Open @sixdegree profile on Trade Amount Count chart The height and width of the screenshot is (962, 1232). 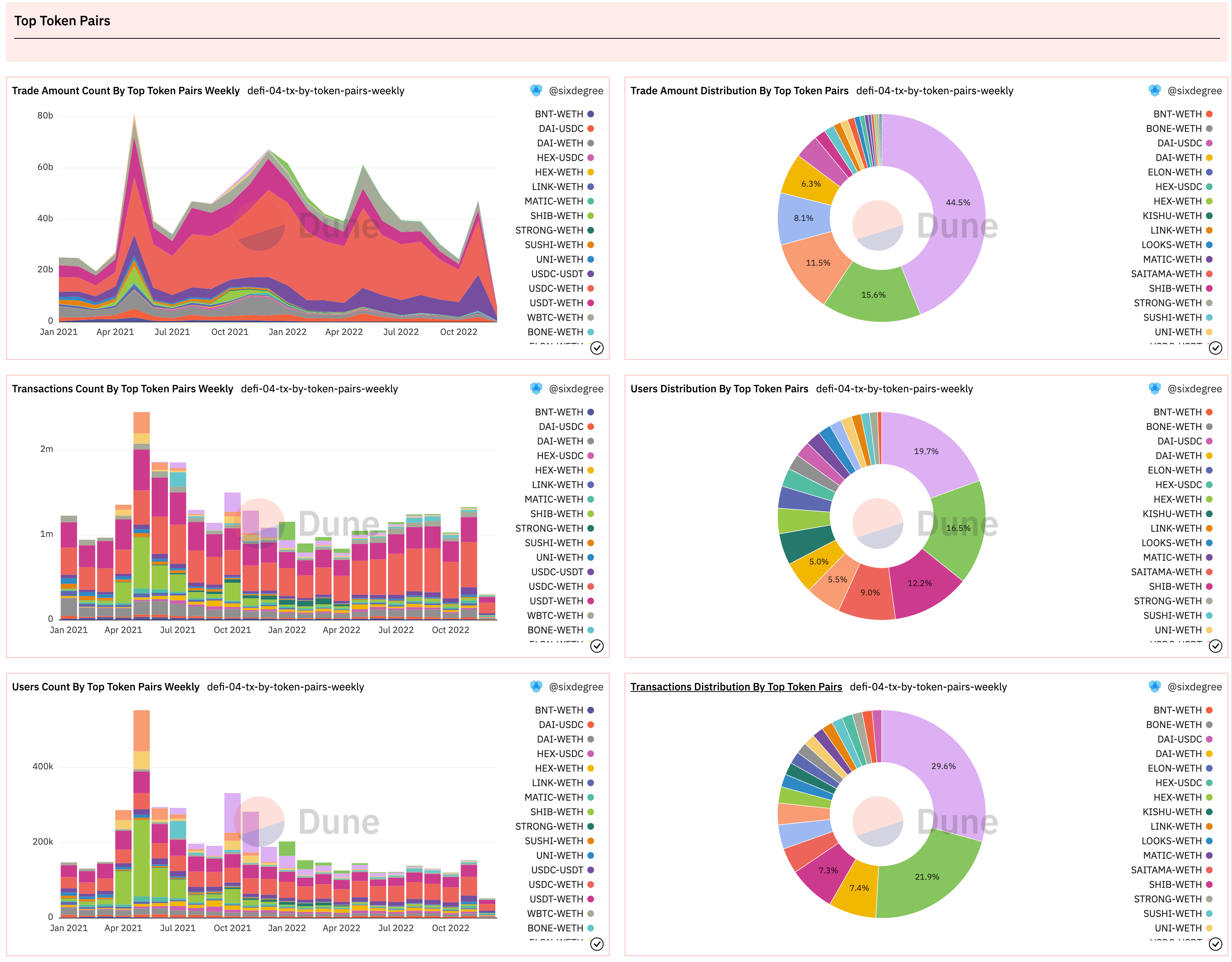(576, 91)
